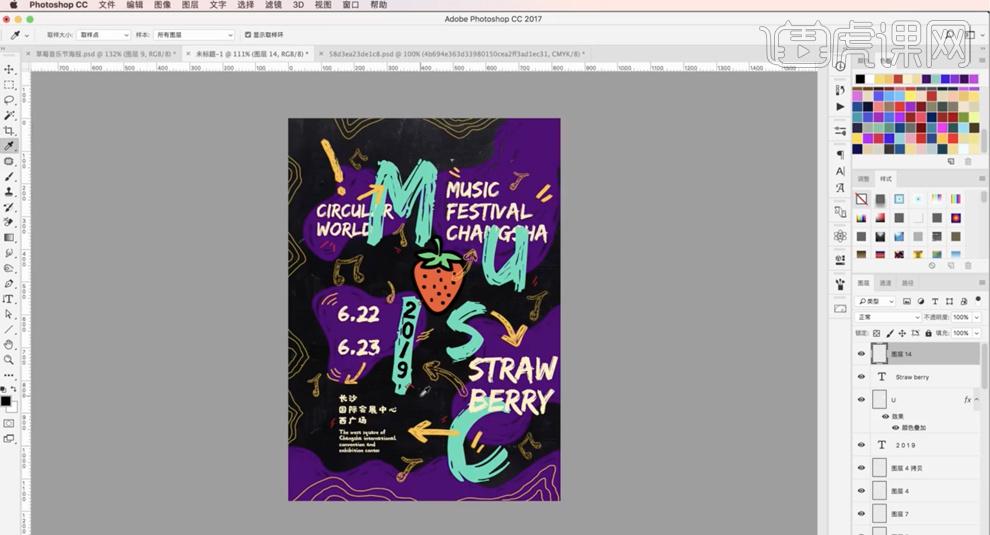Select the Zoom tool in the toolbox
The height and width of the screenshot is (535, 990).
(x=9, y=359)
